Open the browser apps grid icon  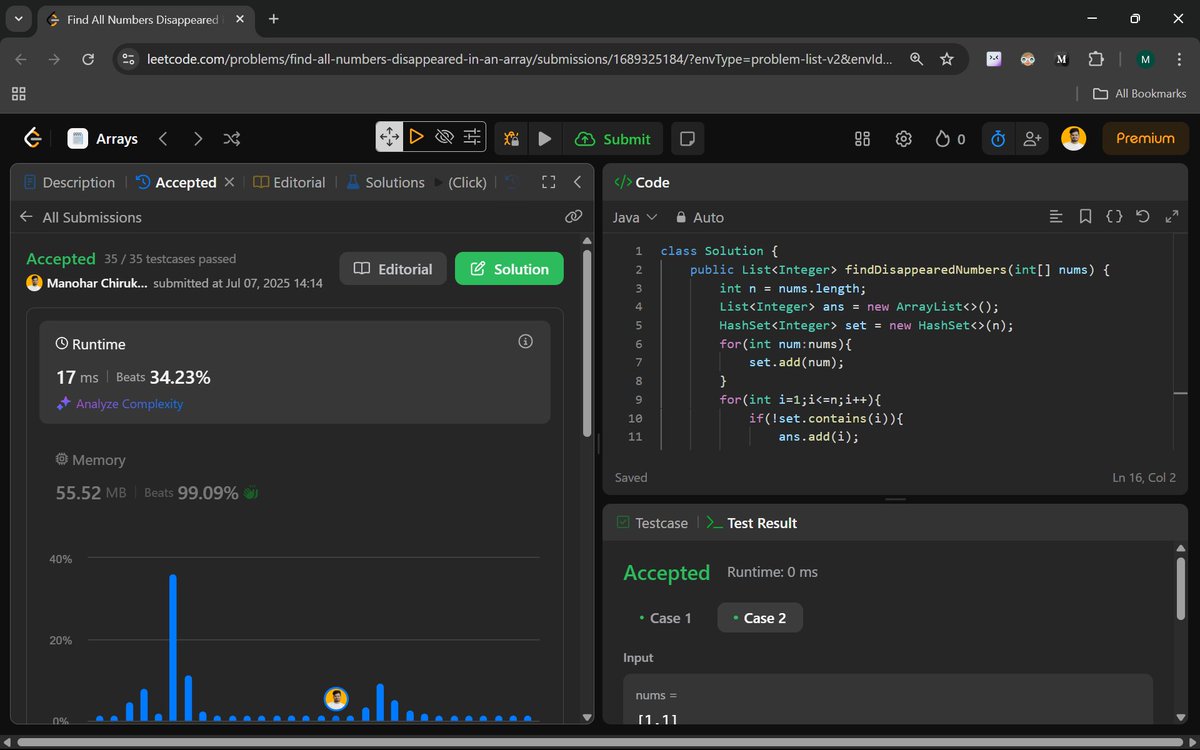(18, 93)
